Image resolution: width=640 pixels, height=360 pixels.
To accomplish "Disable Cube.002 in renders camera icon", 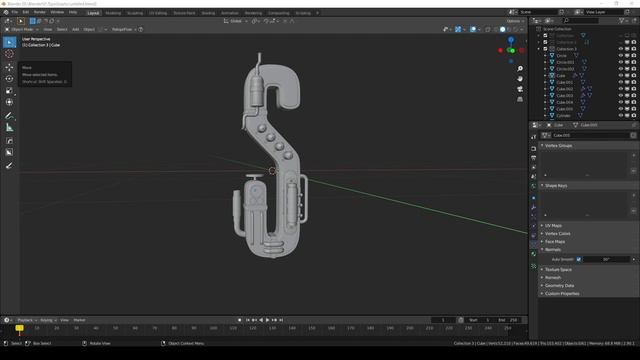I will pos(634,89).
